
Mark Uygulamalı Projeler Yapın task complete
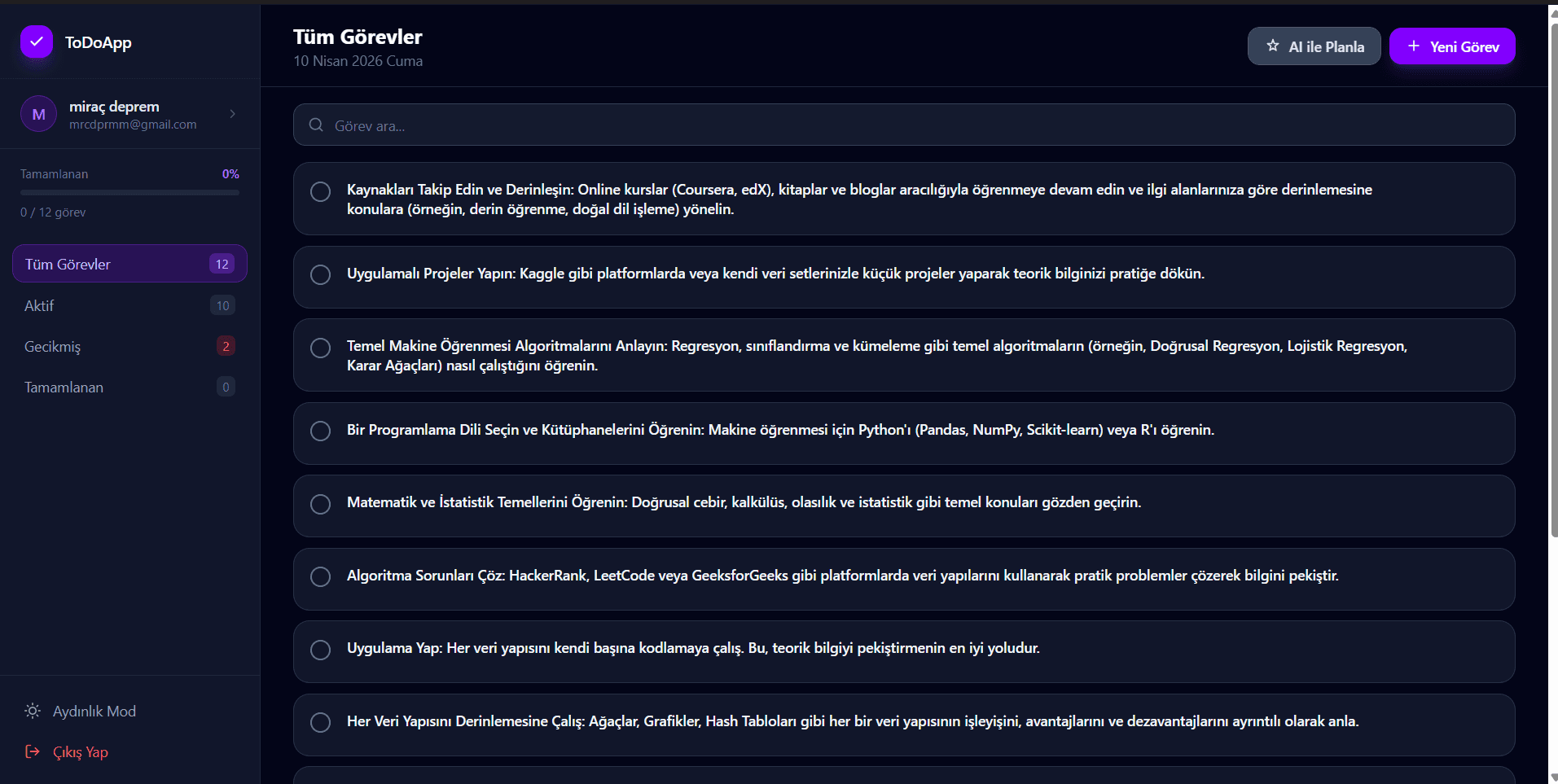pyautogui.click(x=321, y=274)
